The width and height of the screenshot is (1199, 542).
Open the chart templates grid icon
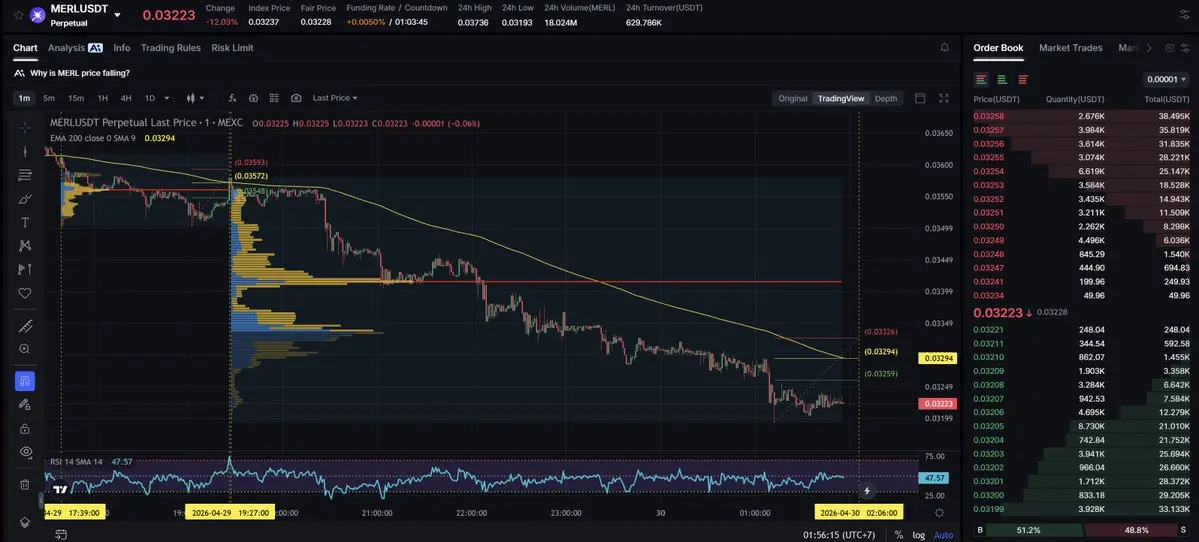(x=274, y=98)
